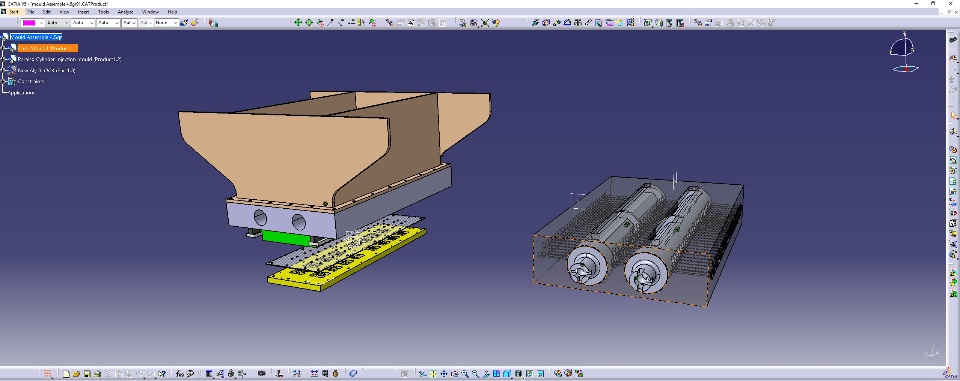Image resolution: width=960 pixels, height=381 pixels.
Task: Click the Pan view icon
Action: click(444, 374)
